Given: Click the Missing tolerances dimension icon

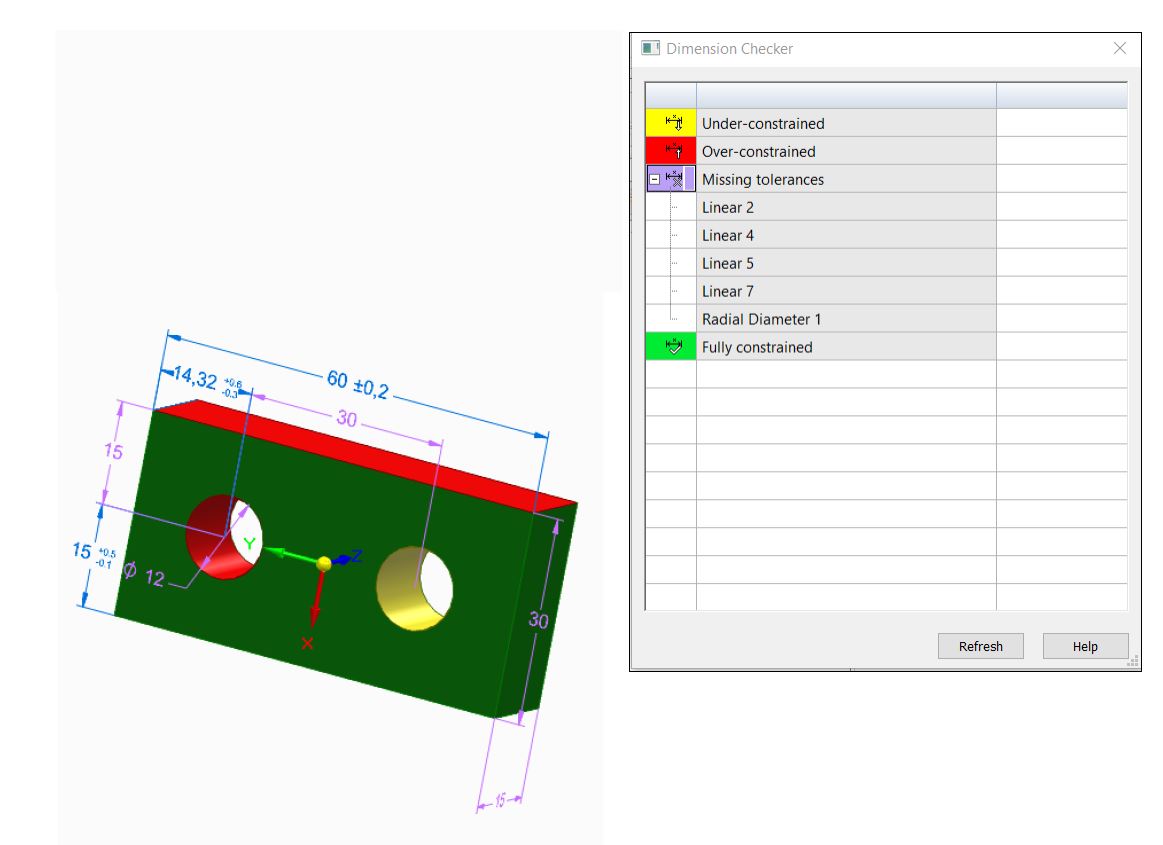Looking at the screenshot, I should tap(675, 178).
